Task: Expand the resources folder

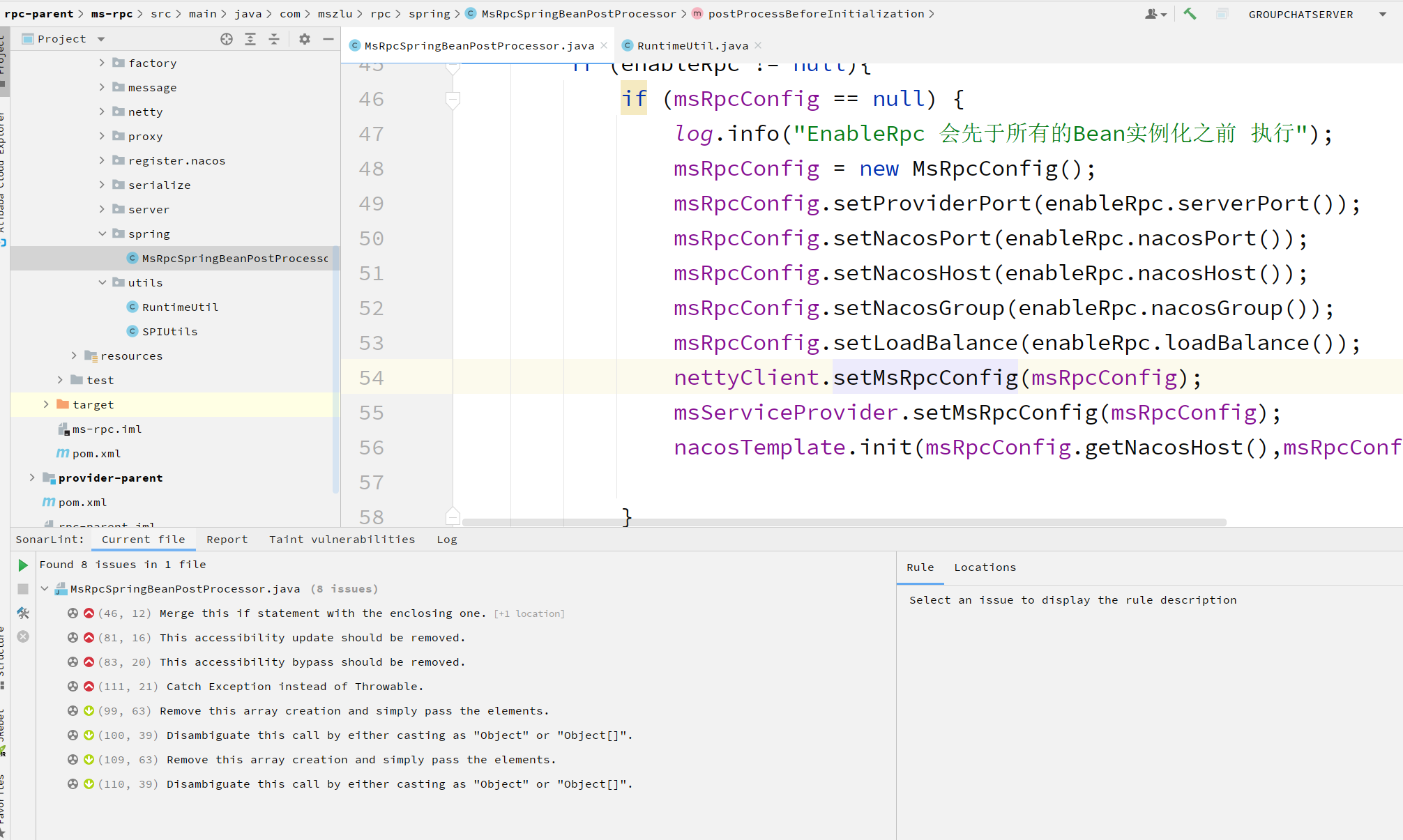Action: pyautogui.click(x=74, y=356)
